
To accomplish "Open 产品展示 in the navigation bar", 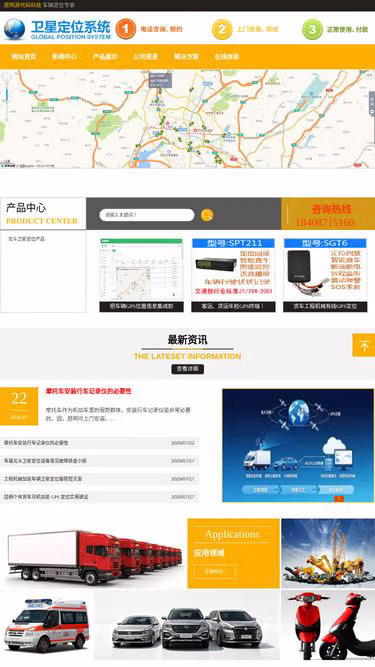I will tap(105, 57).
